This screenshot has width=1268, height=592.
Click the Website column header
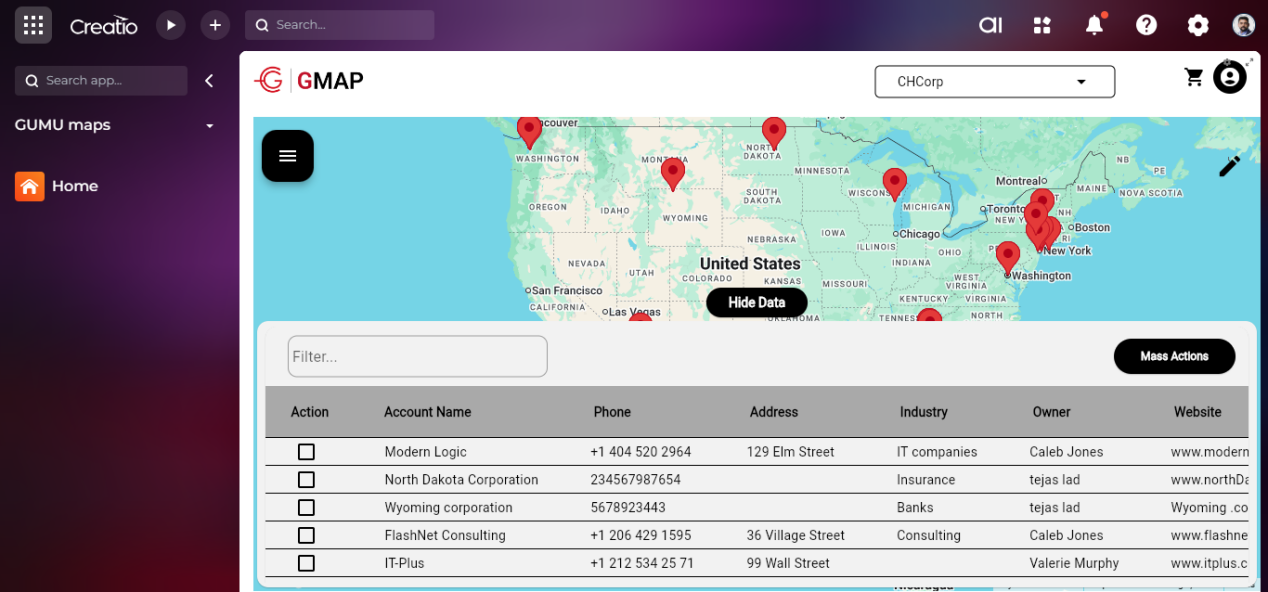coord(1198,412)
